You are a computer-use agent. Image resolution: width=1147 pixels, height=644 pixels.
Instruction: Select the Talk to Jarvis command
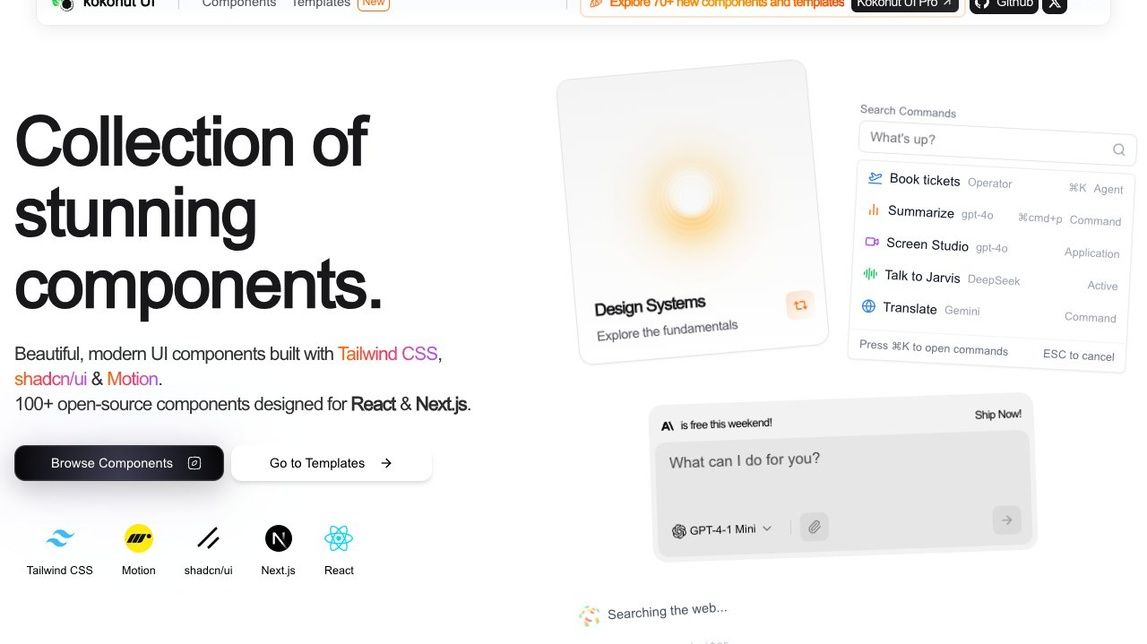[921, 276]
